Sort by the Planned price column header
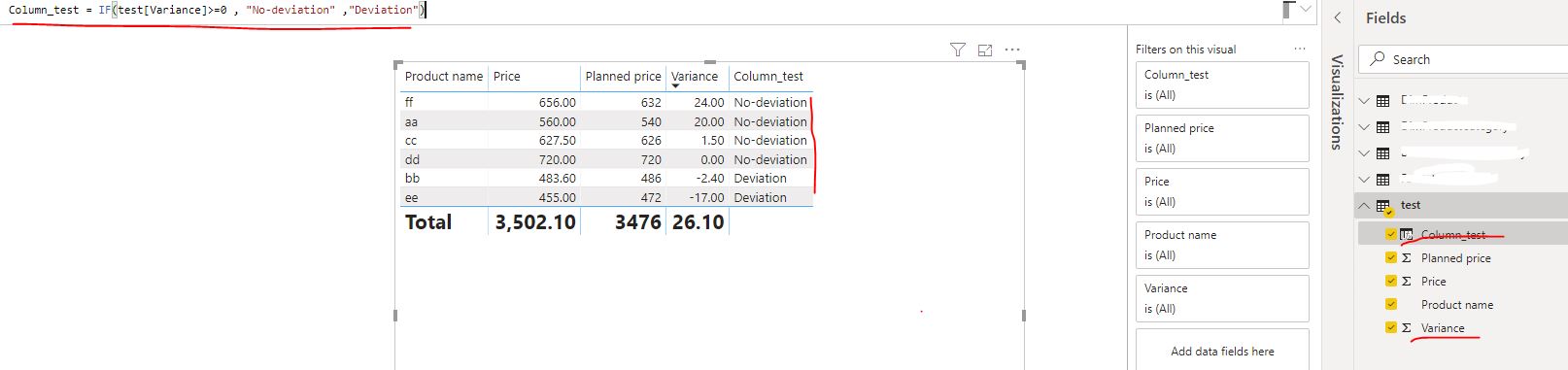Image resolution: width=1568 pixels, height=370 pixels. tap(623, 76)
